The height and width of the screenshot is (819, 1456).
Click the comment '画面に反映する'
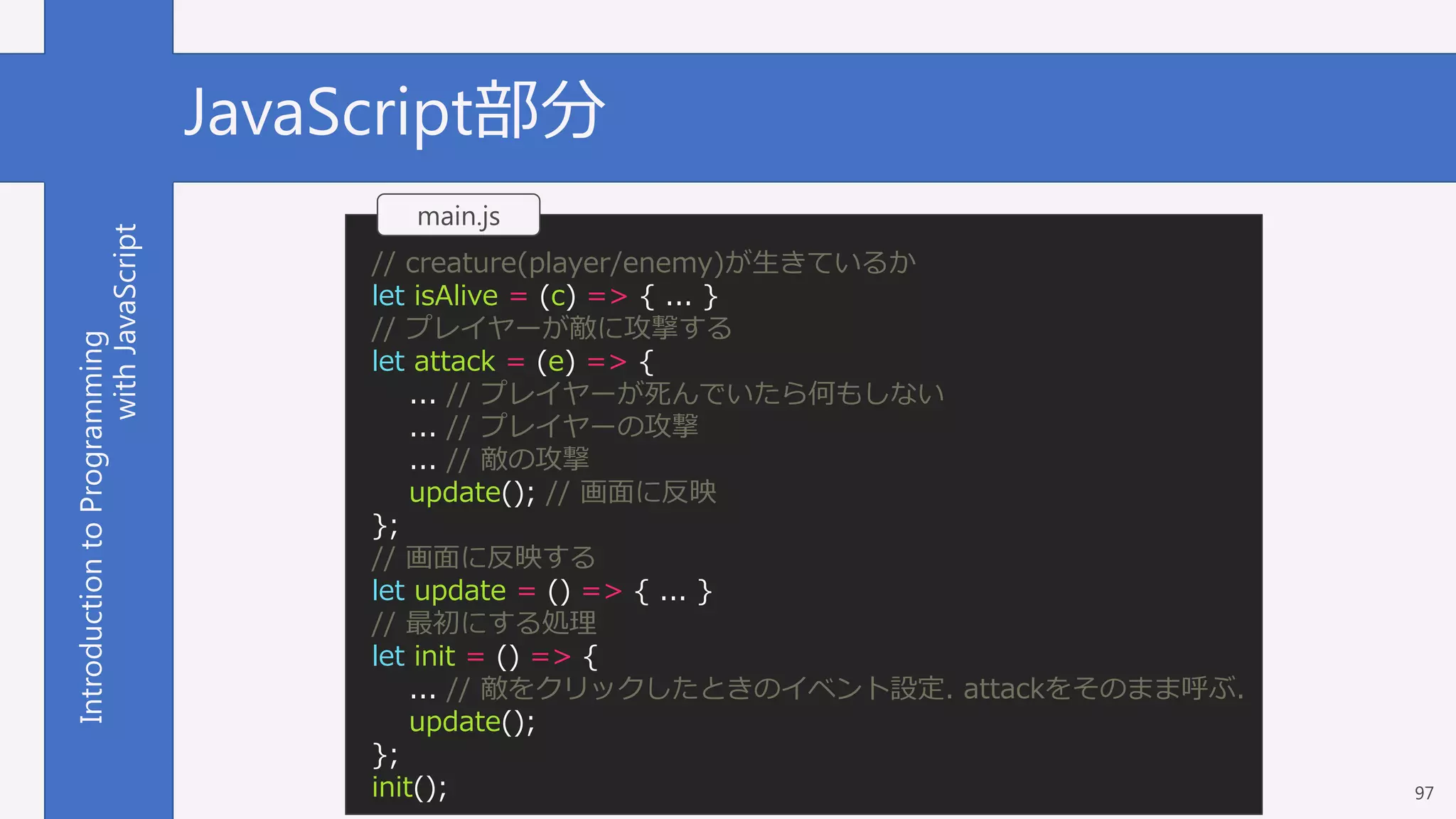483,557
